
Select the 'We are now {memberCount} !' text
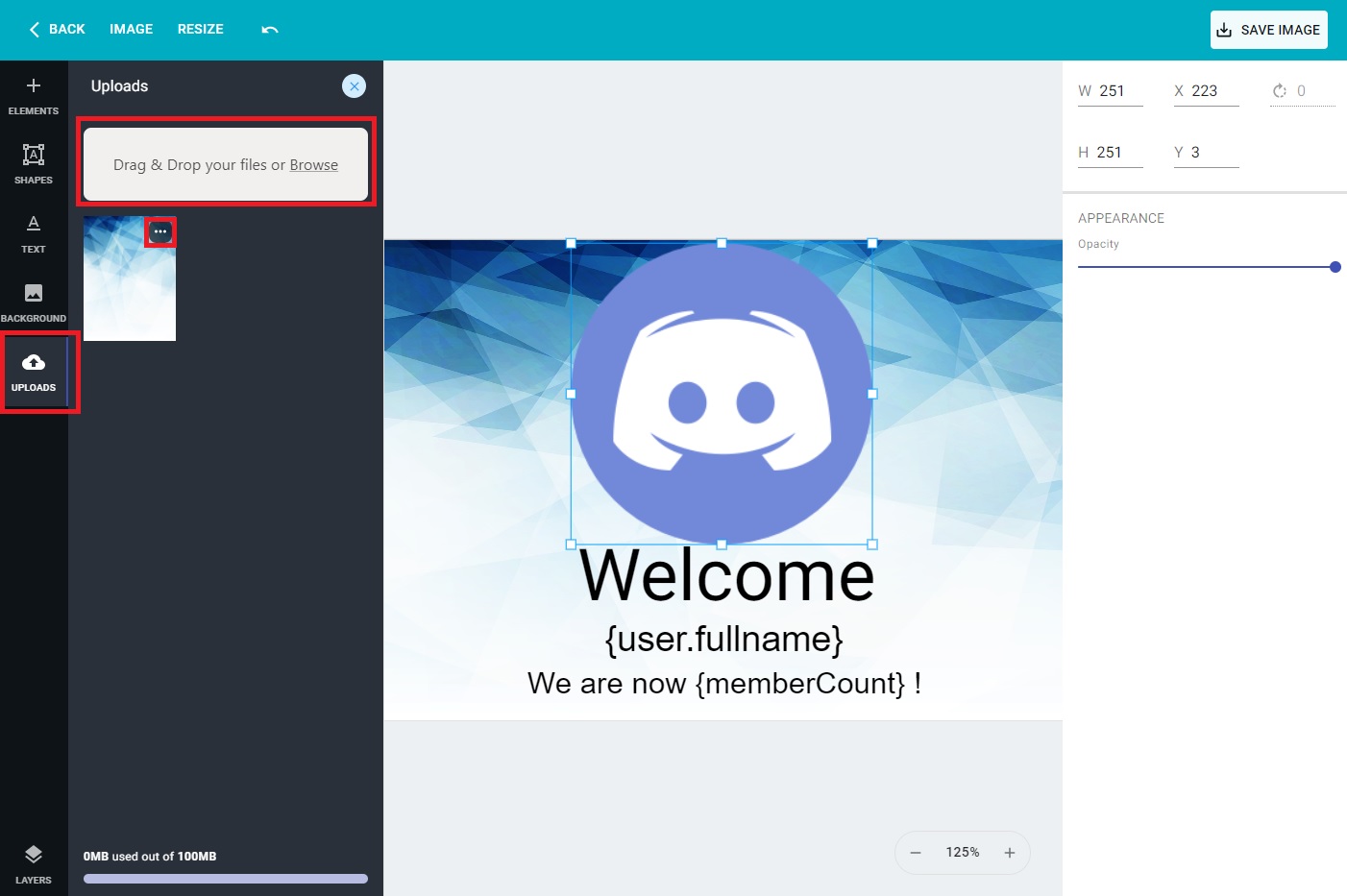coord(724,684)
